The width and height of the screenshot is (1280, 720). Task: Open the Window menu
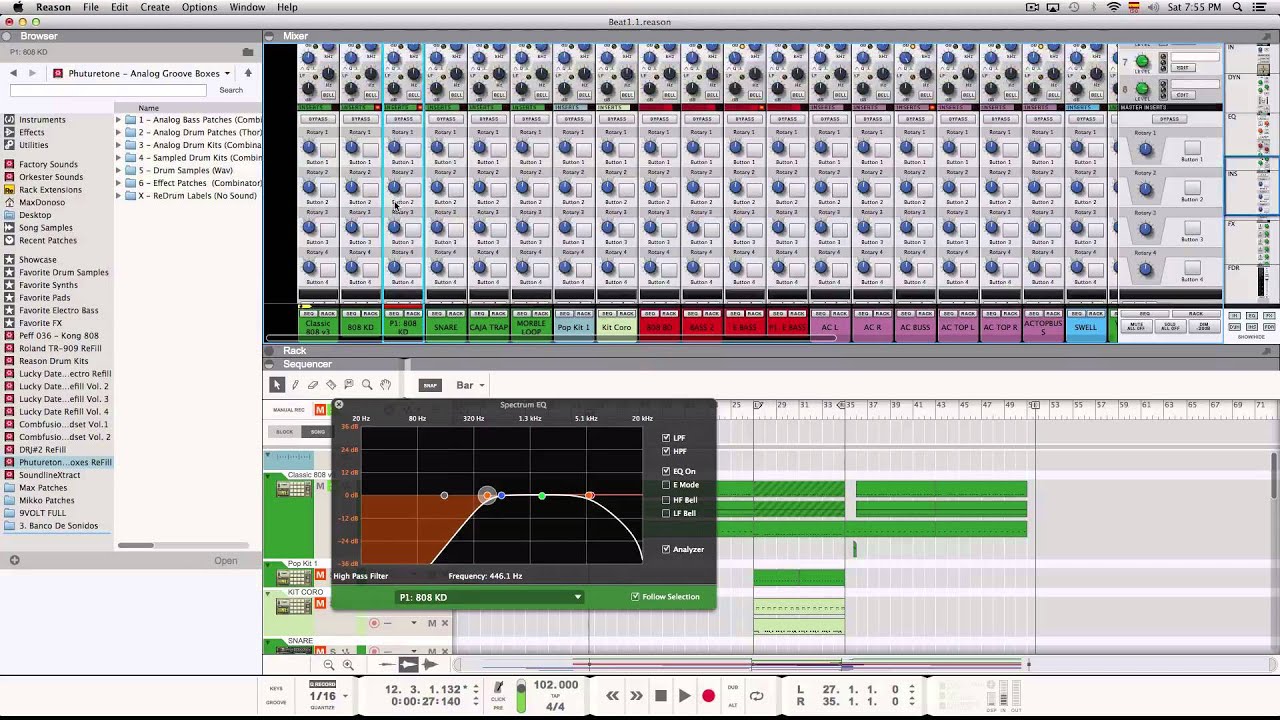point(247,7)
